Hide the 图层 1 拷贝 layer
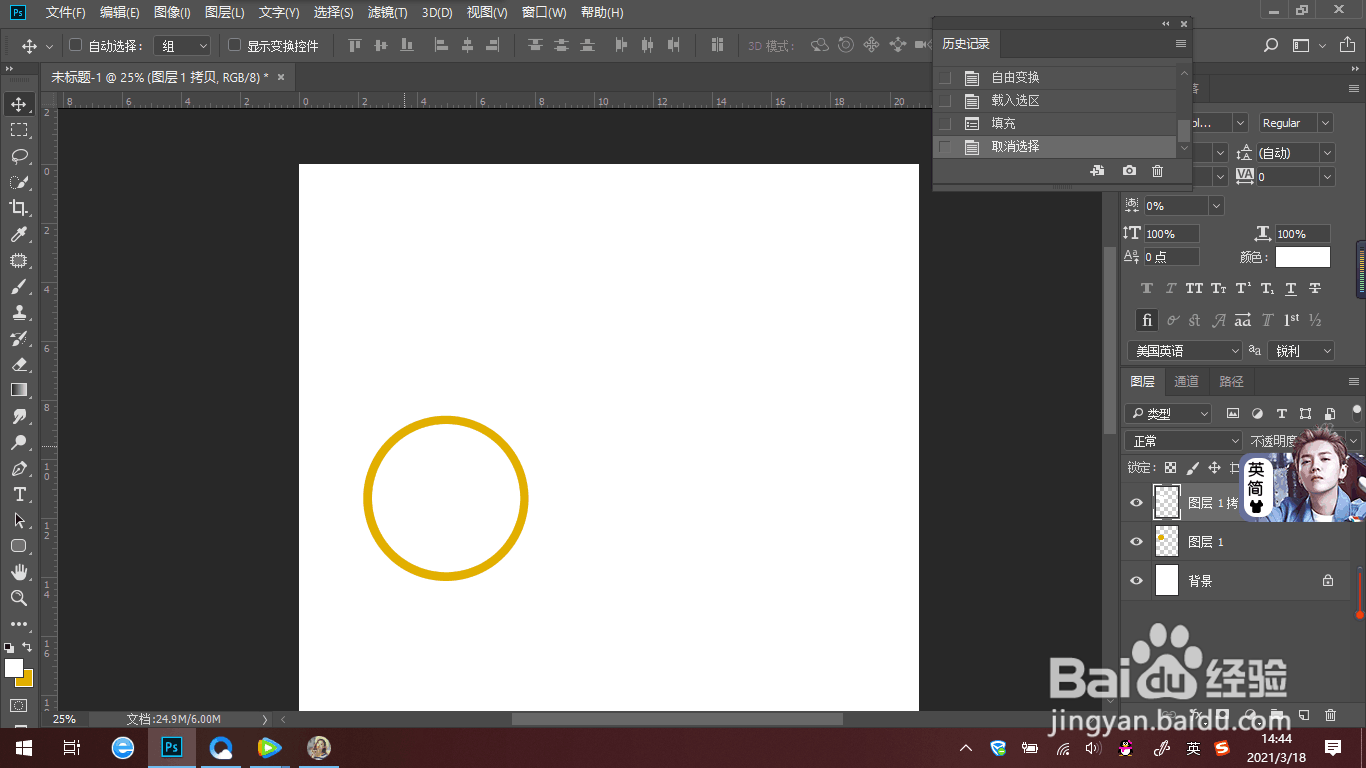Screen dimensions: 1366x768 (x=1136, y=503)
